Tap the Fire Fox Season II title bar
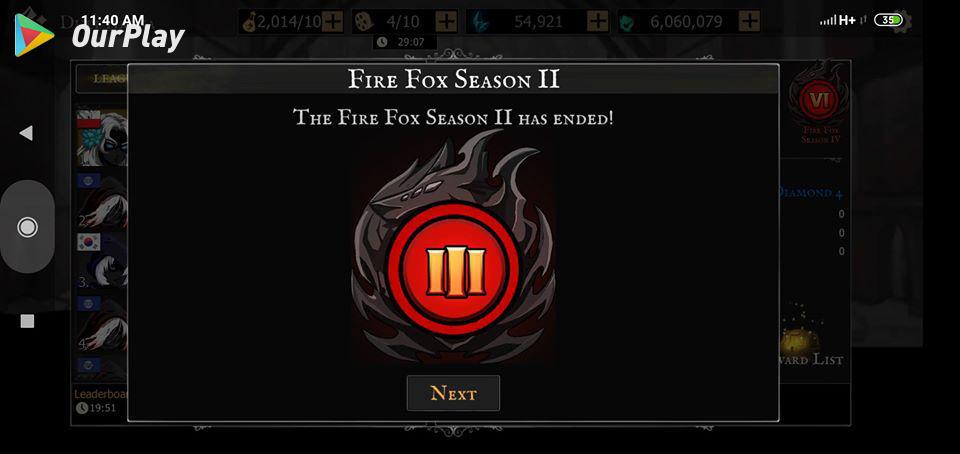Viewport: 960px width, 454px height. click(453, 80)
